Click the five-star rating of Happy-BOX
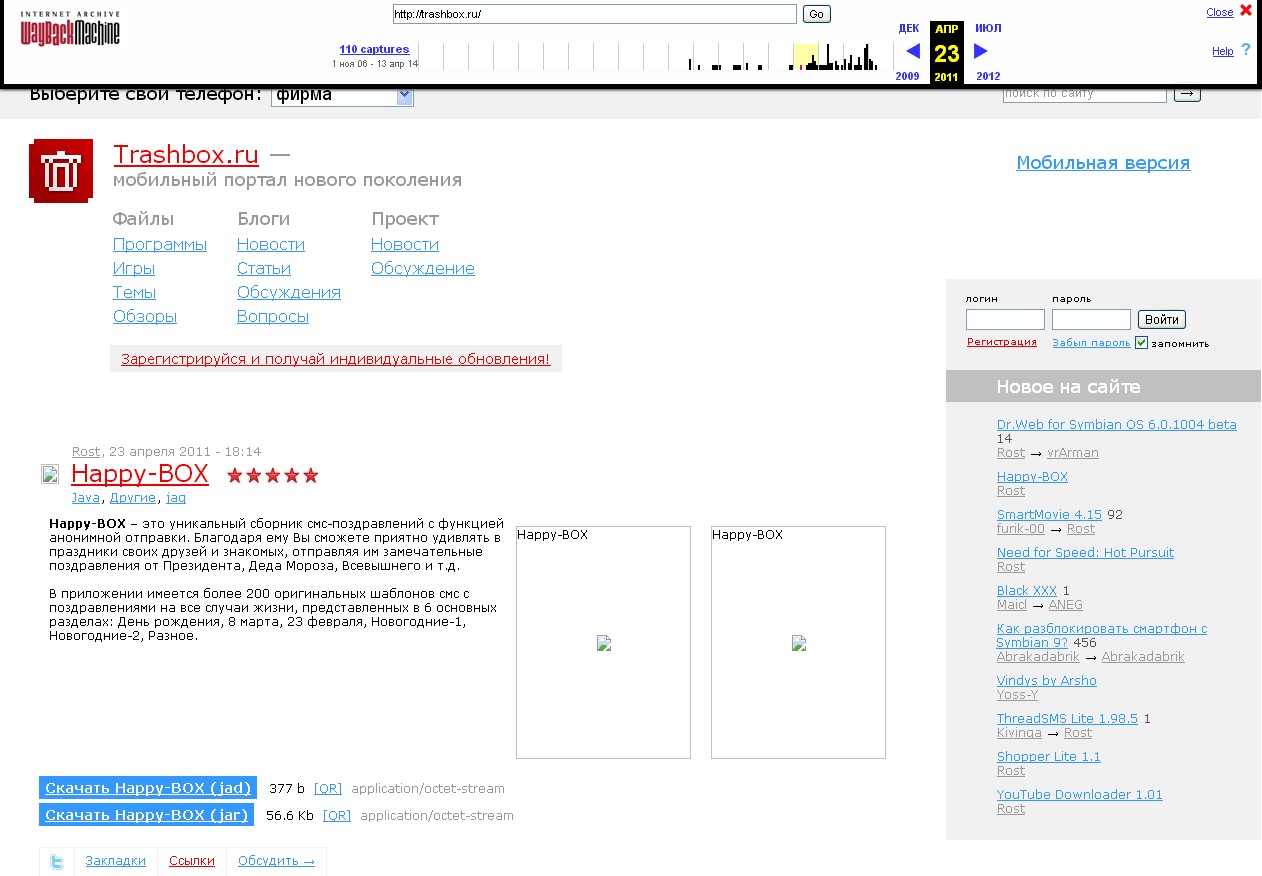 [273, 475]
